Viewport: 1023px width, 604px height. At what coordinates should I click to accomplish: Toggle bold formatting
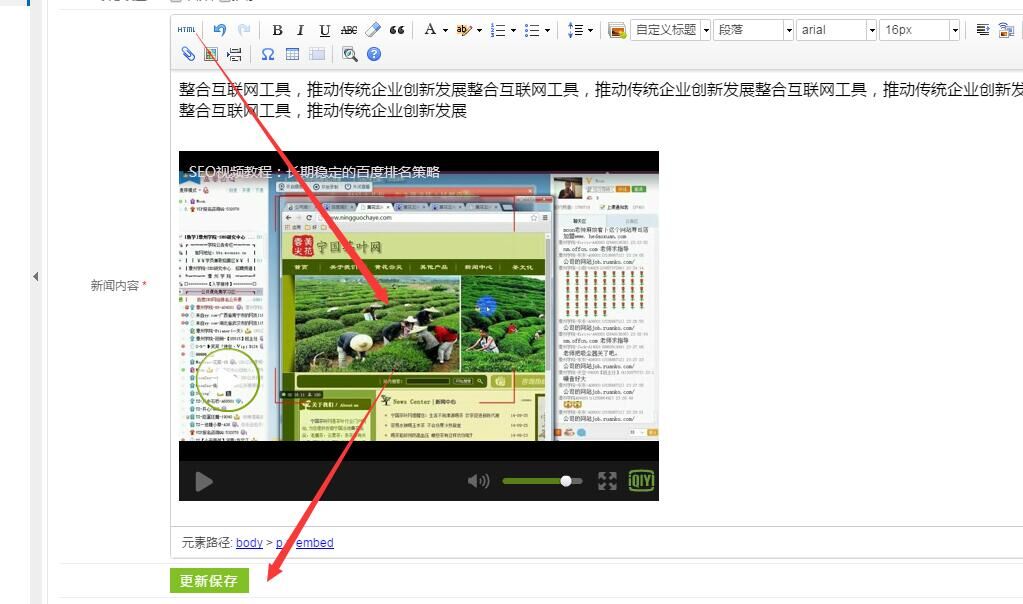[x=277, y=30]
